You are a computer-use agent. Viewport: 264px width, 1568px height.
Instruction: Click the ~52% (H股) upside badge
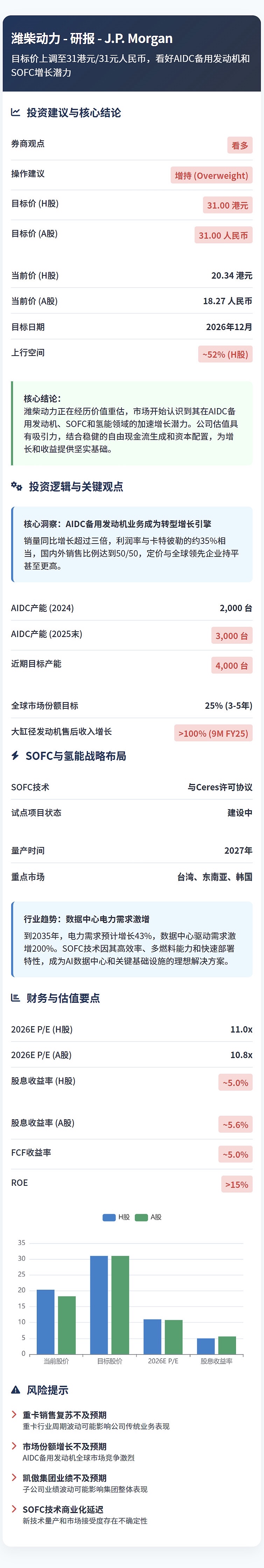coord(225,354)
